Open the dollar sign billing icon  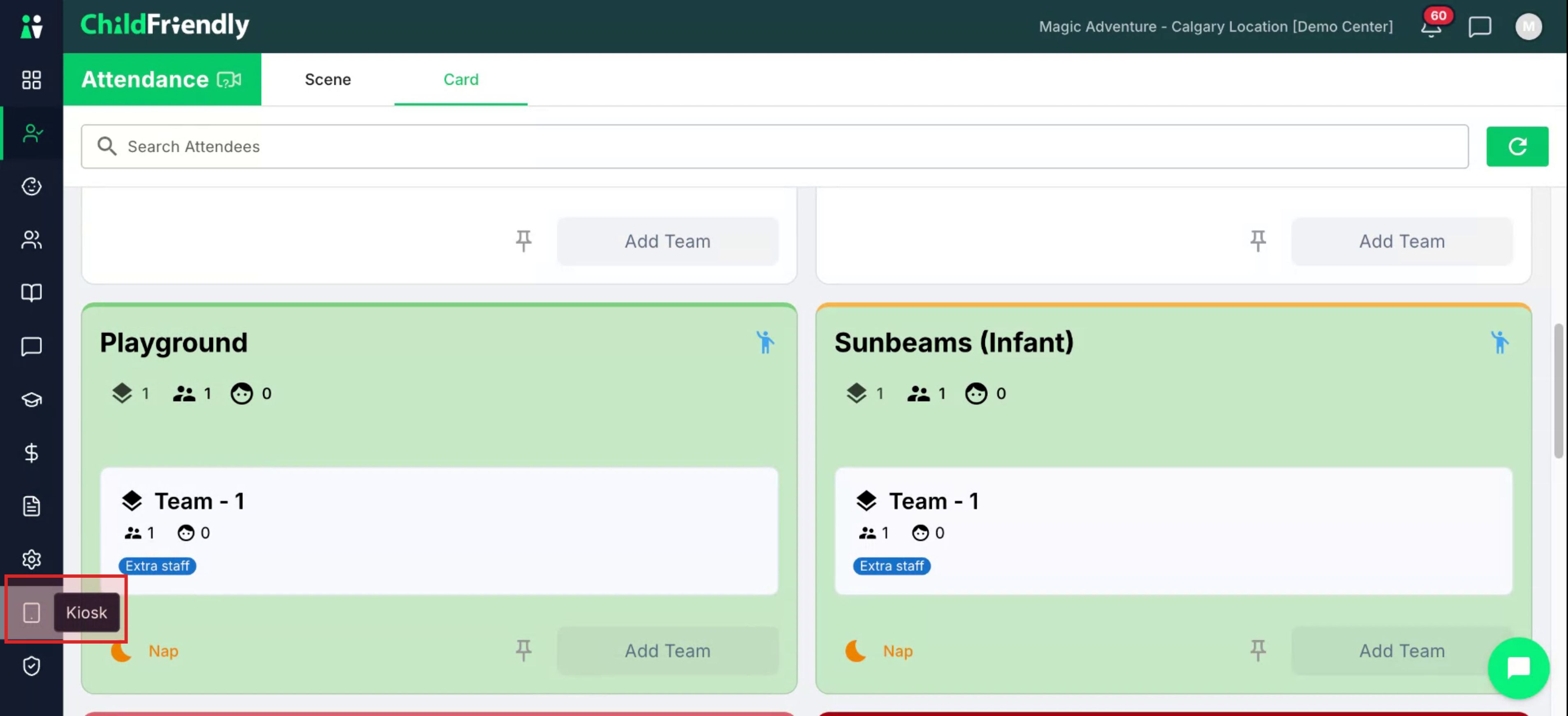(31, 452)
